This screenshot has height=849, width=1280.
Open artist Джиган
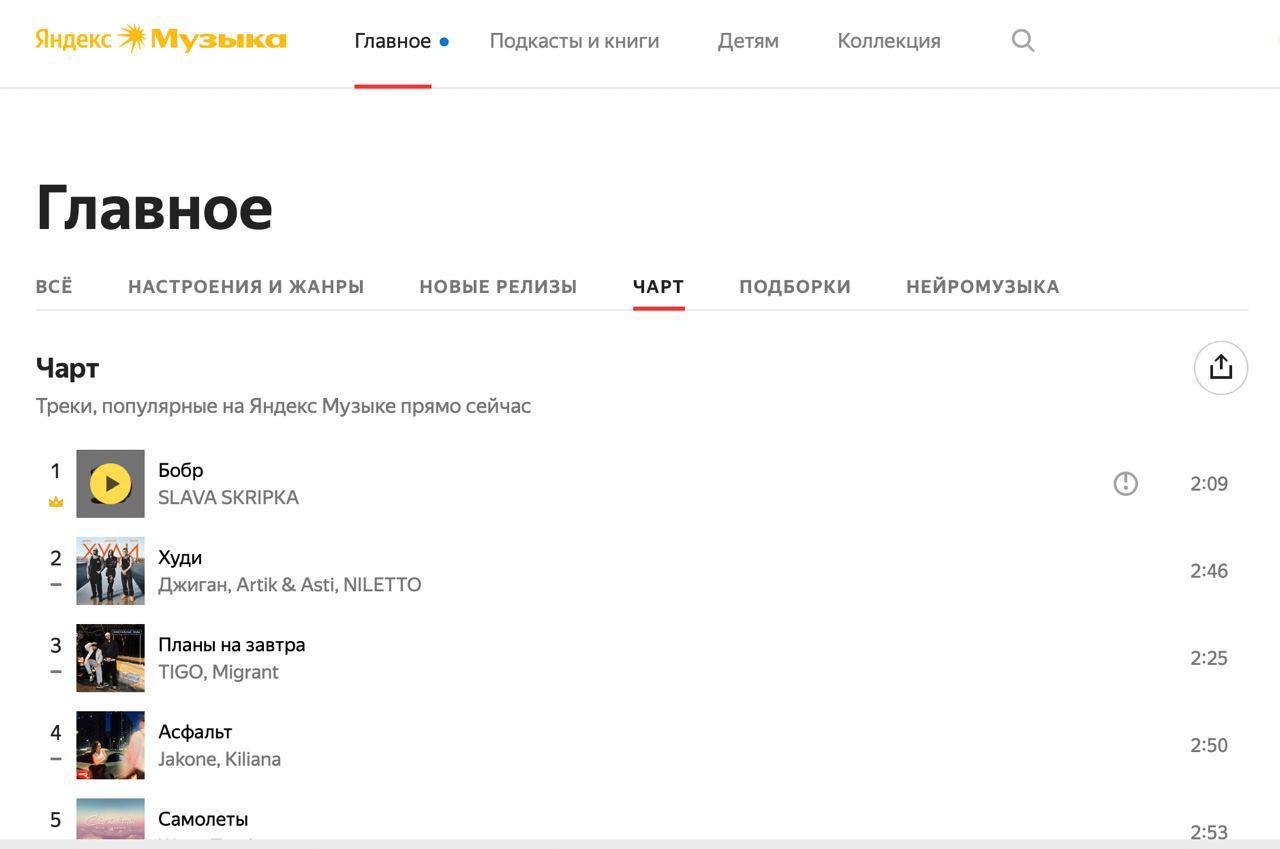click(194, 584)
